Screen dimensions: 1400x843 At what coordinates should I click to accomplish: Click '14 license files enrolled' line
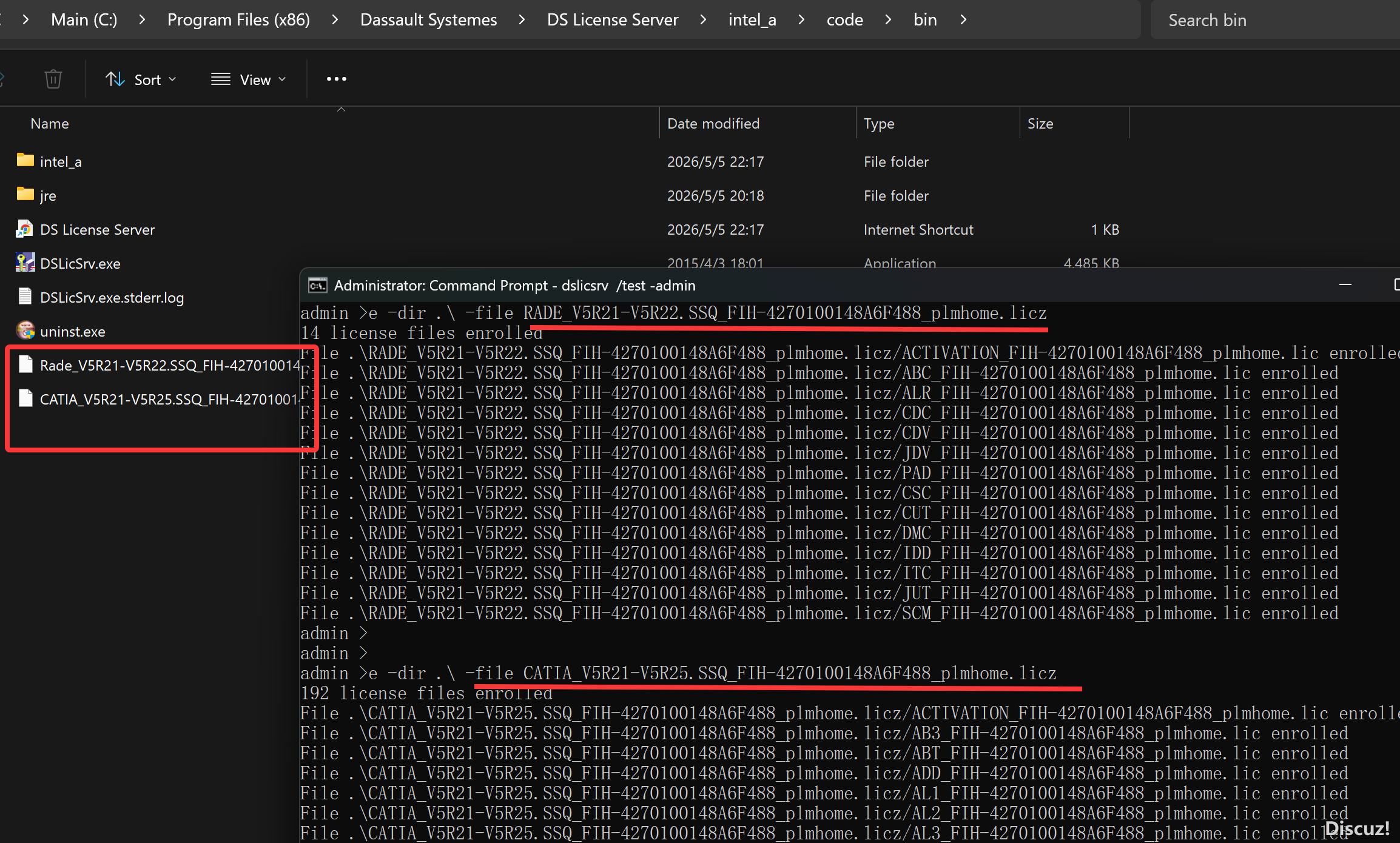coord(422,334)
